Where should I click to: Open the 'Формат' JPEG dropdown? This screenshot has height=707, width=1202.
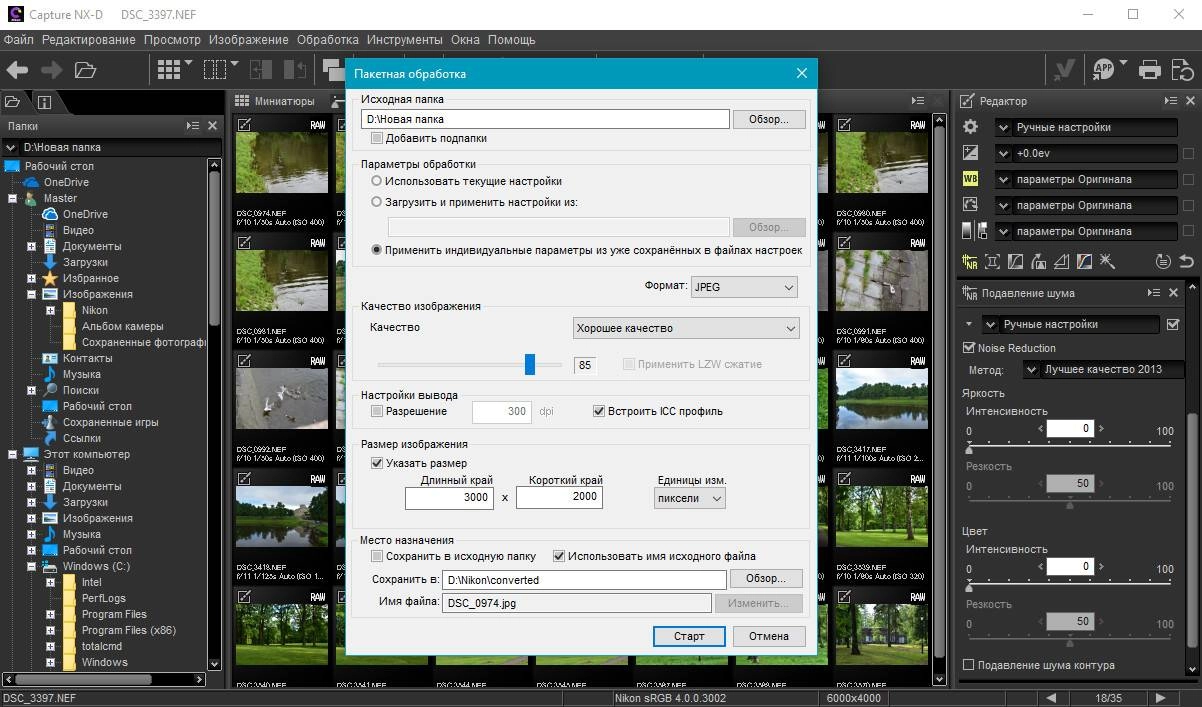point(744,287)
